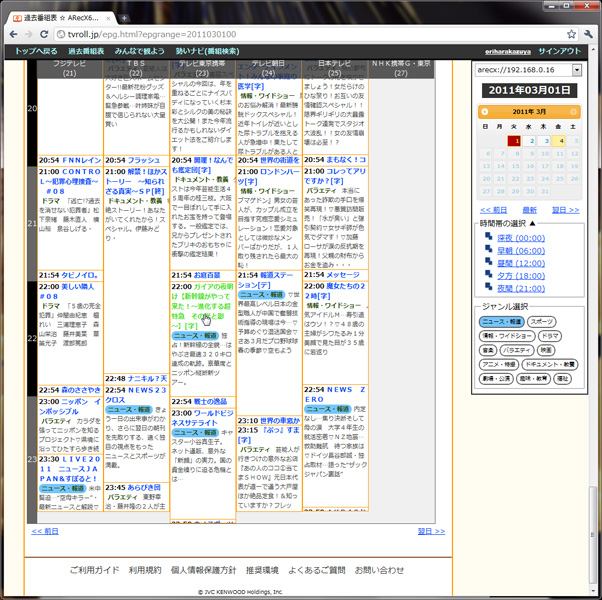Open the browser wrench settings menu
602x600 pixels.
pos(590,33)
